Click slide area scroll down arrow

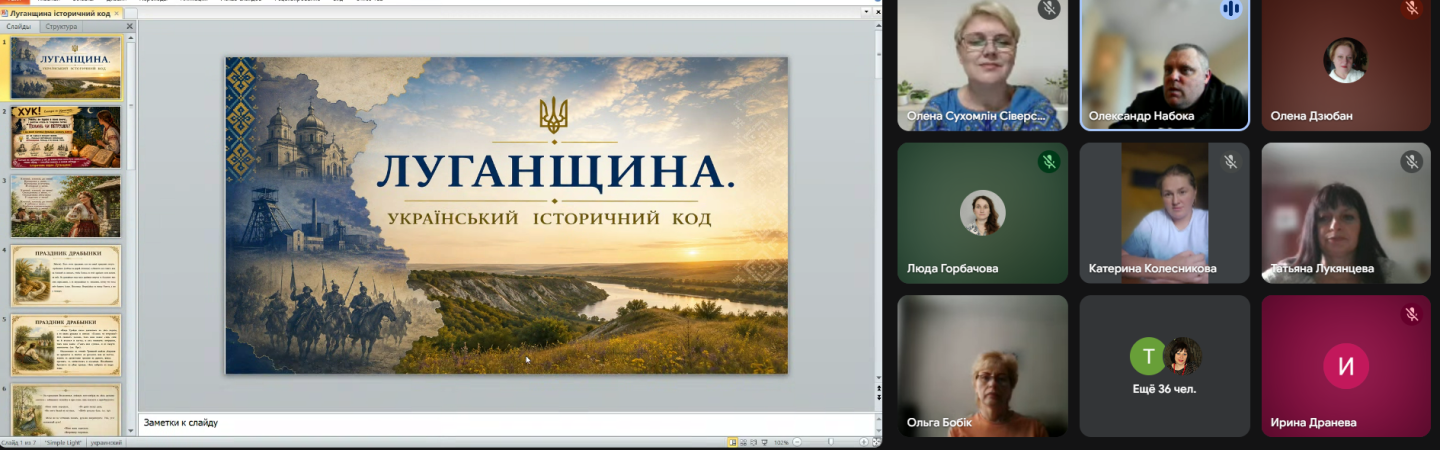coord(878,377)
